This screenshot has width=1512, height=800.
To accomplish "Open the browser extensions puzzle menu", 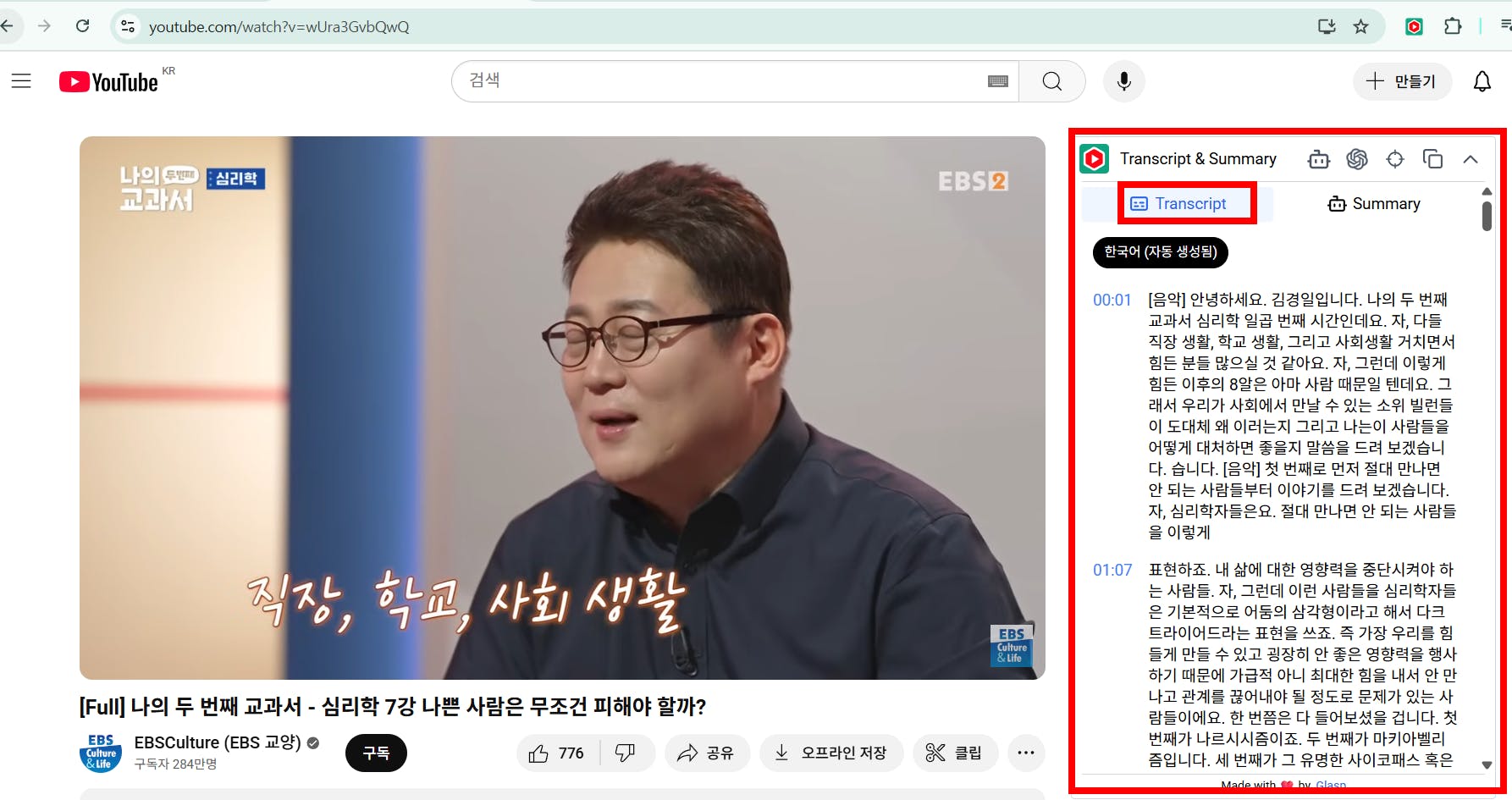I will (x=1453, y=26).
